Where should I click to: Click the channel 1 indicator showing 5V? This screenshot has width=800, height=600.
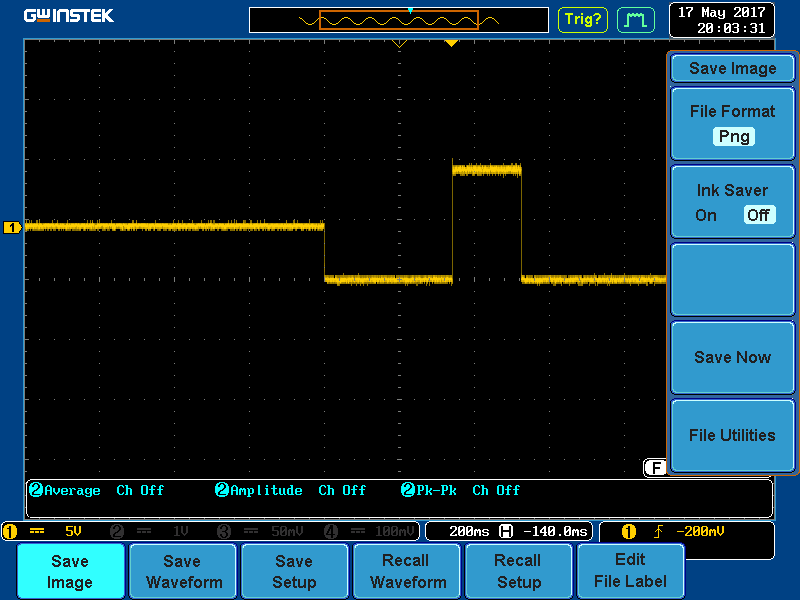point(43,532)
